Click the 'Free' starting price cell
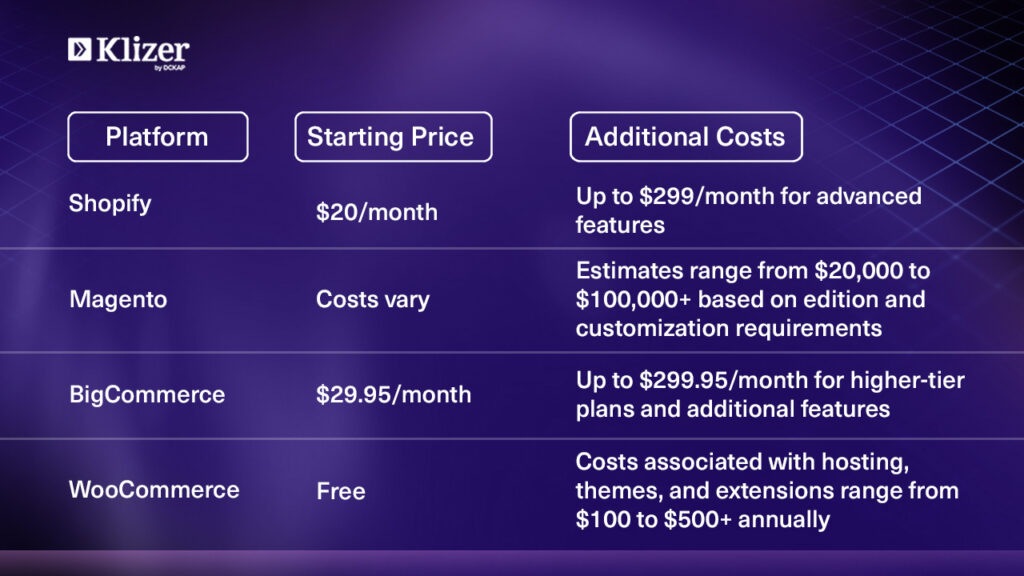This screenshot has width=1024, height=576. click(x=341, y=491)
